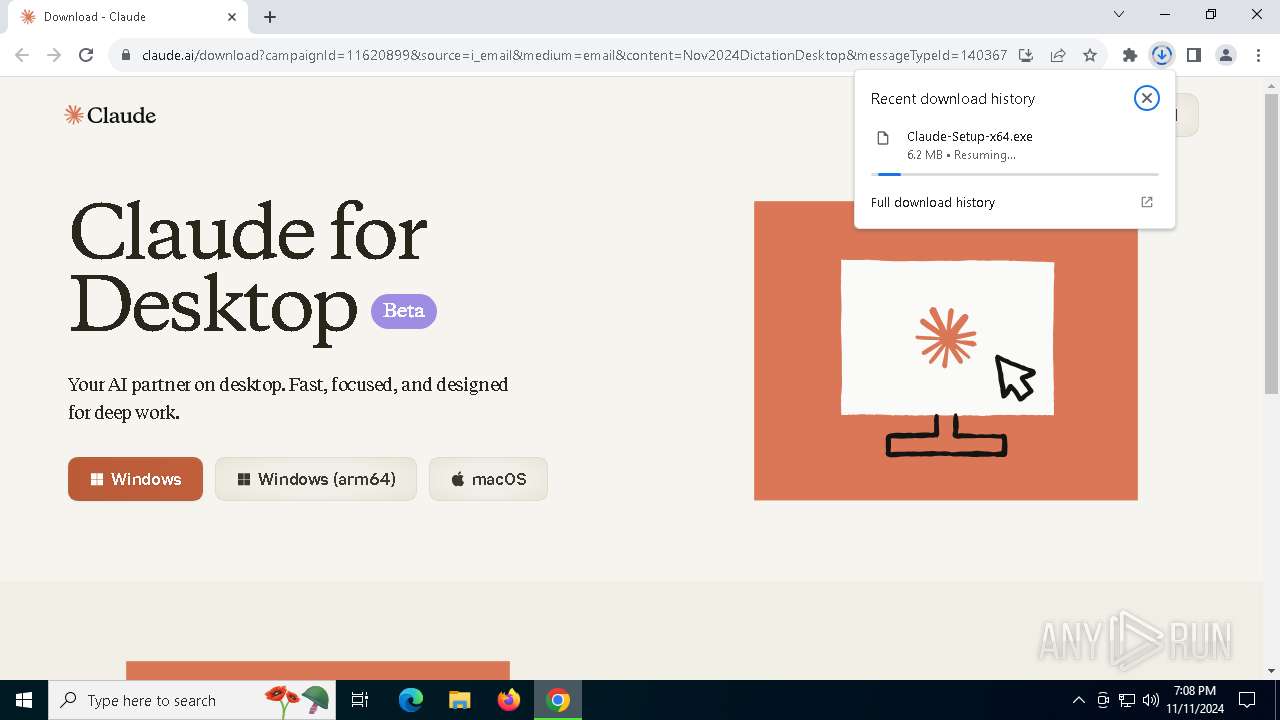Open volume control tray icon
This screenshot has height=720, width=1280.
pyautogui.click(x=1151, y=700)
